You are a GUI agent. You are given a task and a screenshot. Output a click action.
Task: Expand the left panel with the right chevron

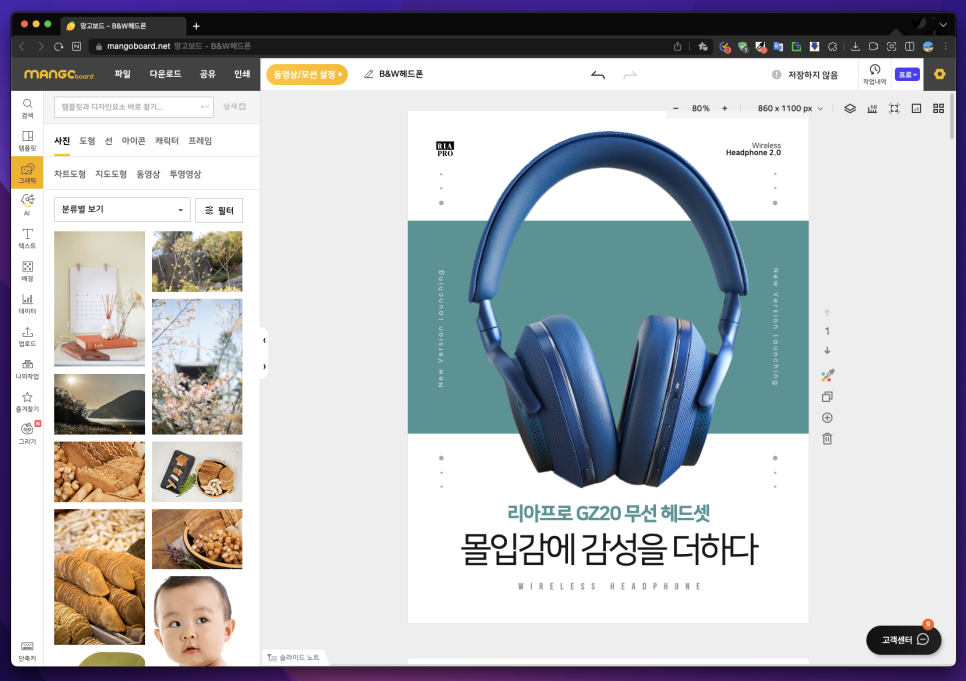[264, 367]
